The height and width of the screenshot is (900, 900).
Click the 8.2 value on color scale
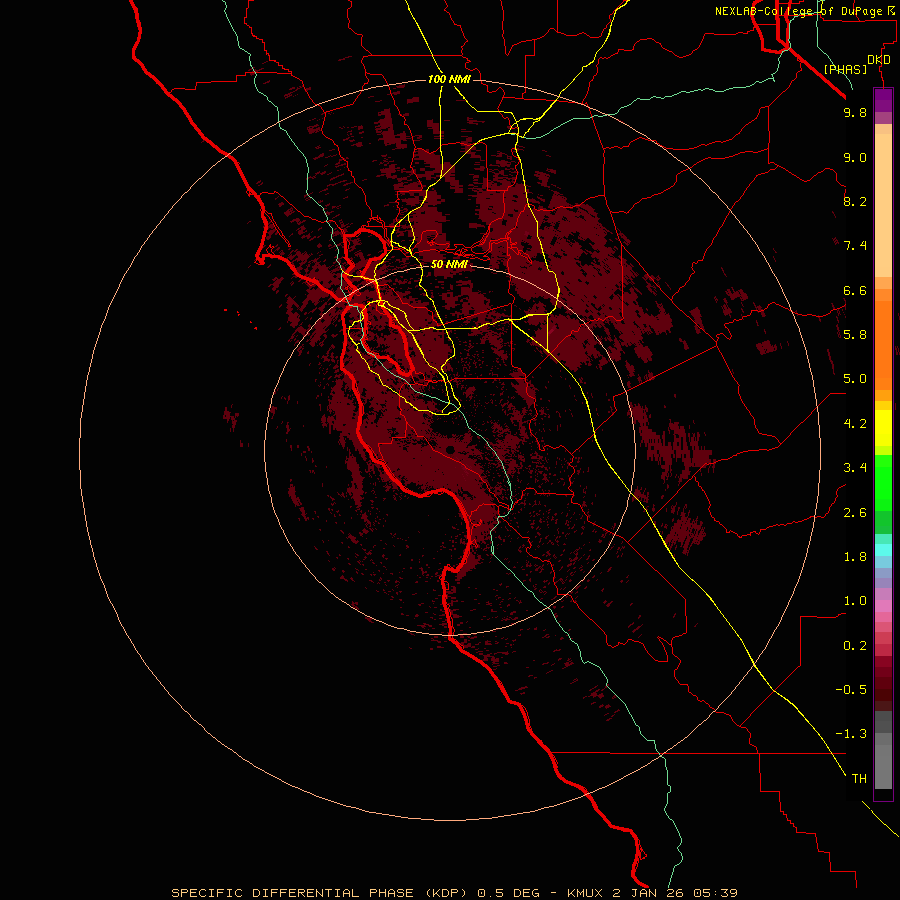pos(855,201)
